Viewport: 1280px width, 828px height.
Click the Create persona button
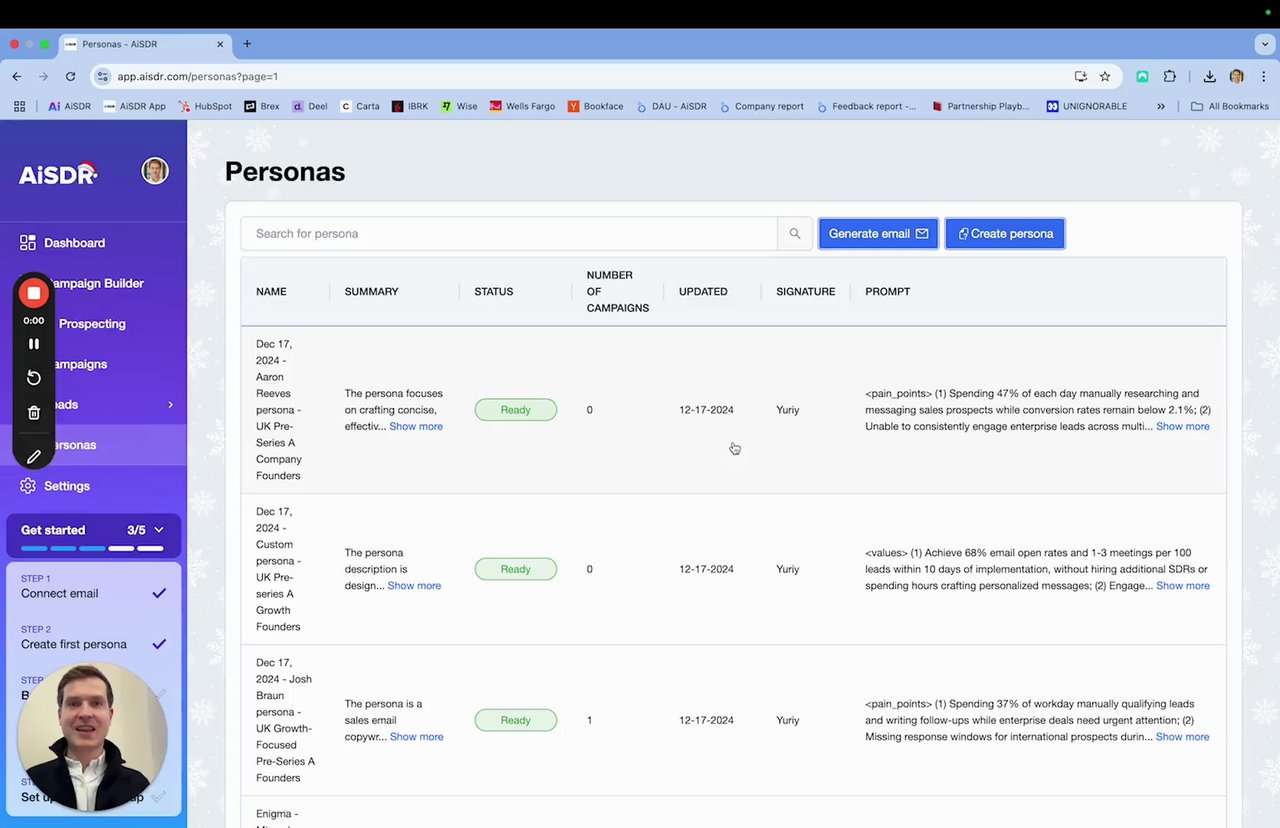[x=1005, y=234]
